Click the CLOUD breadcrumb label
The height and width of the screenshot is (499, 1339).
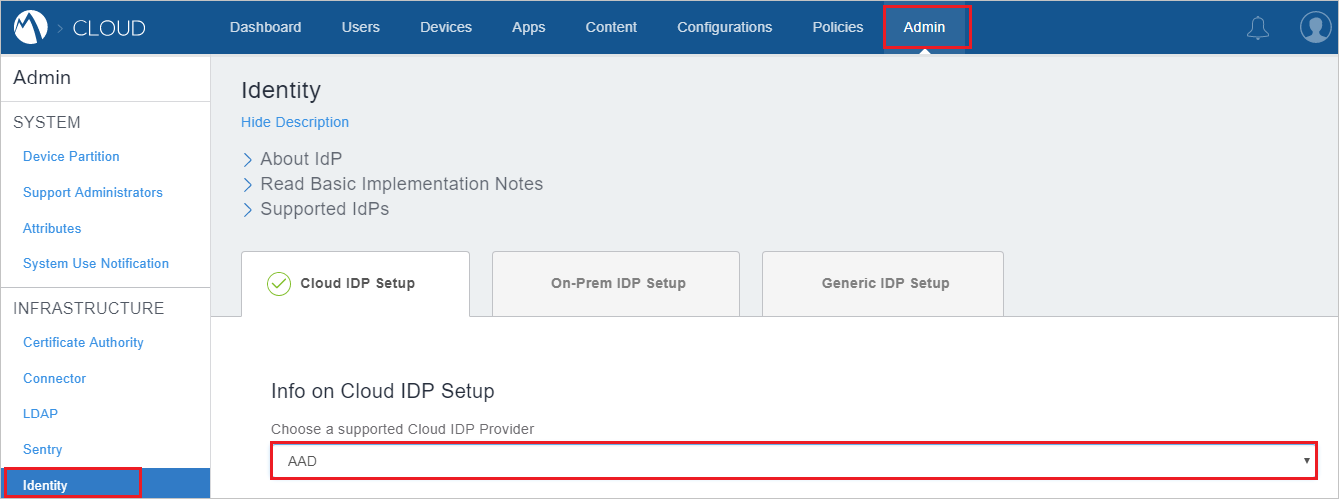coord(109,28)
